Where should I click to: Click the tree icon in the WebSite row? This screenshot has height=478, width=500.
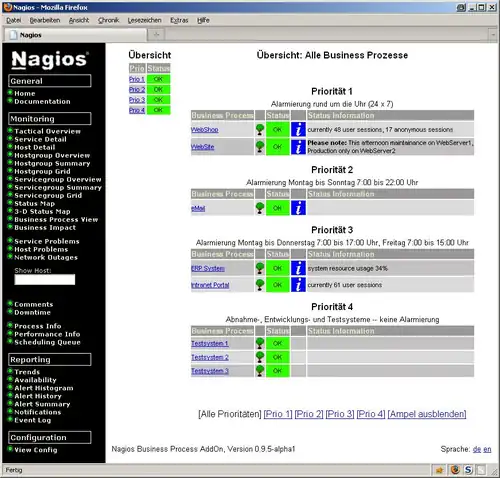(260, 147)
